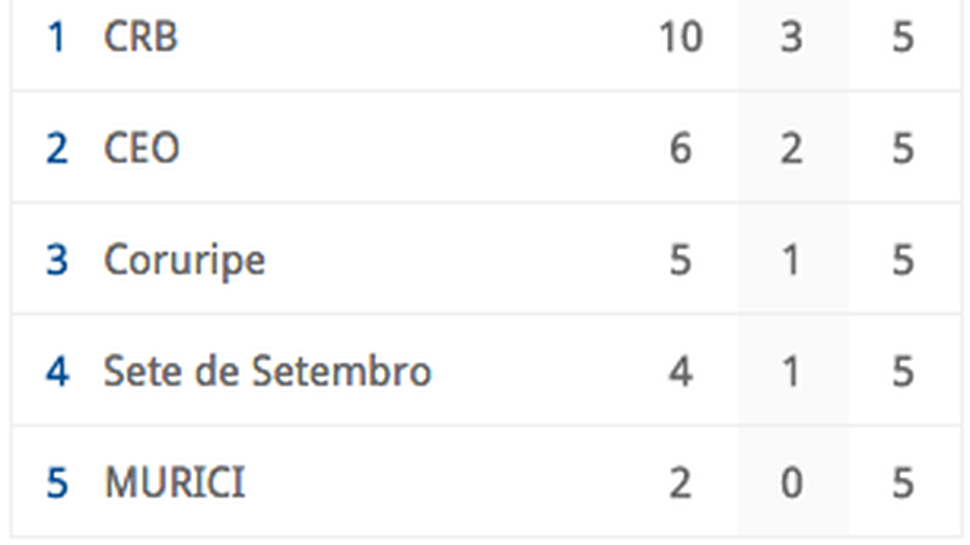Click Coruripe's wins value 1

pos(791,260)
